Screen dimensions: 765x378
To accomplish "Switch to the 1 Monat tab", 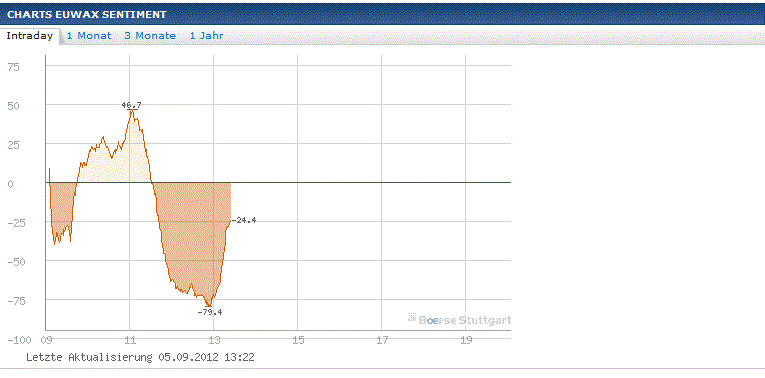I will [x=89, y=36].
